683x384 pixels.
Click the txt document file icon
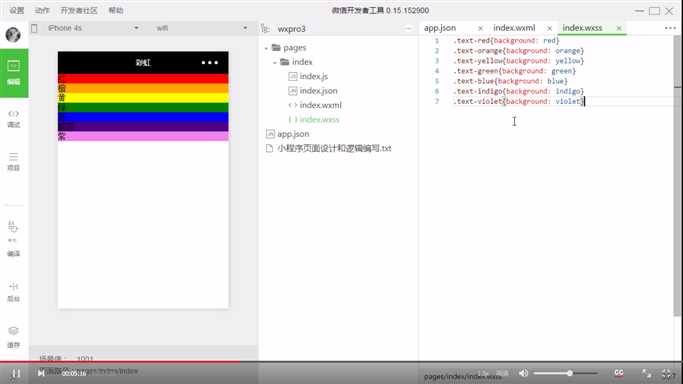pos(270,148)
